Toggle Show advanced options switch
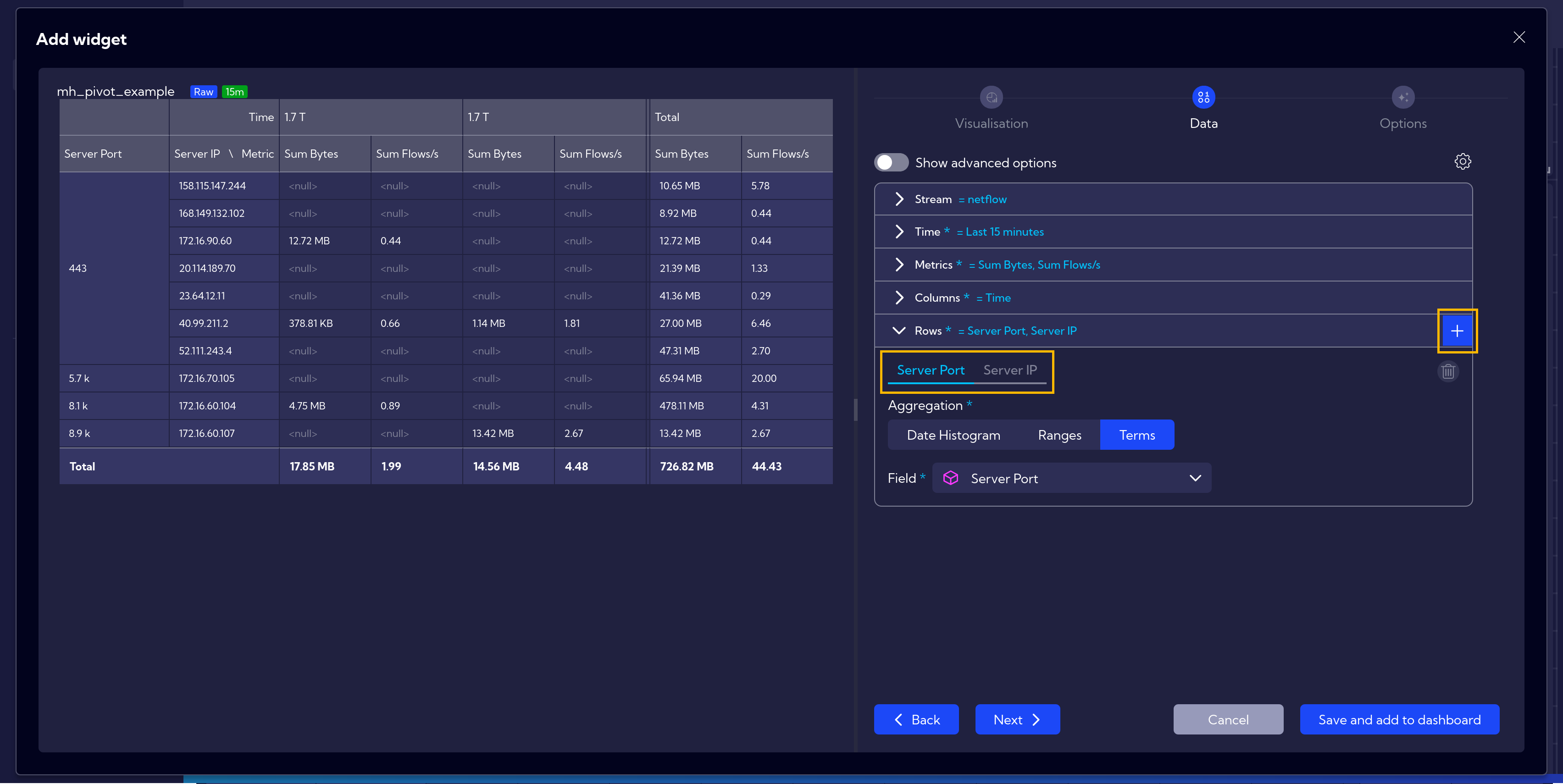Screen dimensions: 1563x784 [891, 162]
